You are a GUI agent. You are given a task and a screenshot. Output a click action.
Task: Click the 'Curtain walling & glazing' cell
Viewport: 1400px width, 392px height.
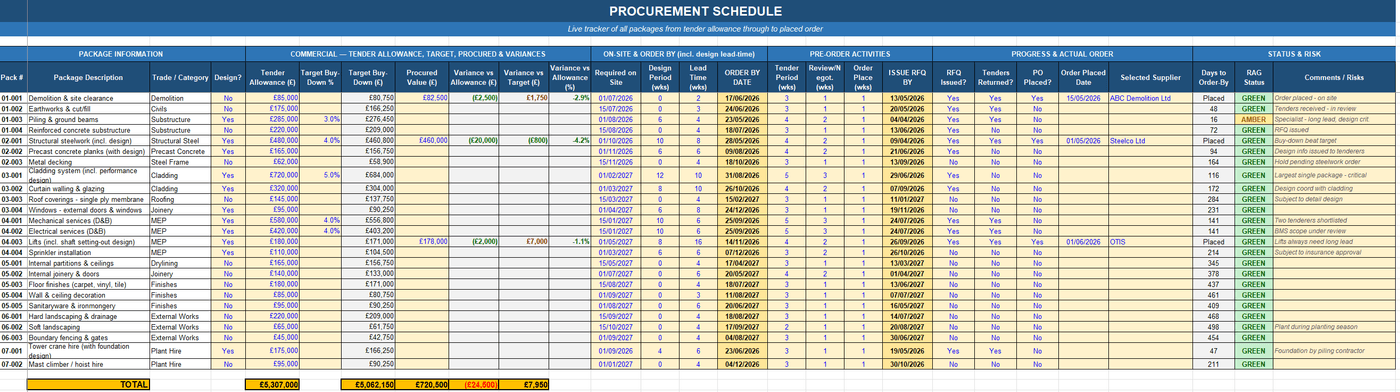tap(87, 188)
